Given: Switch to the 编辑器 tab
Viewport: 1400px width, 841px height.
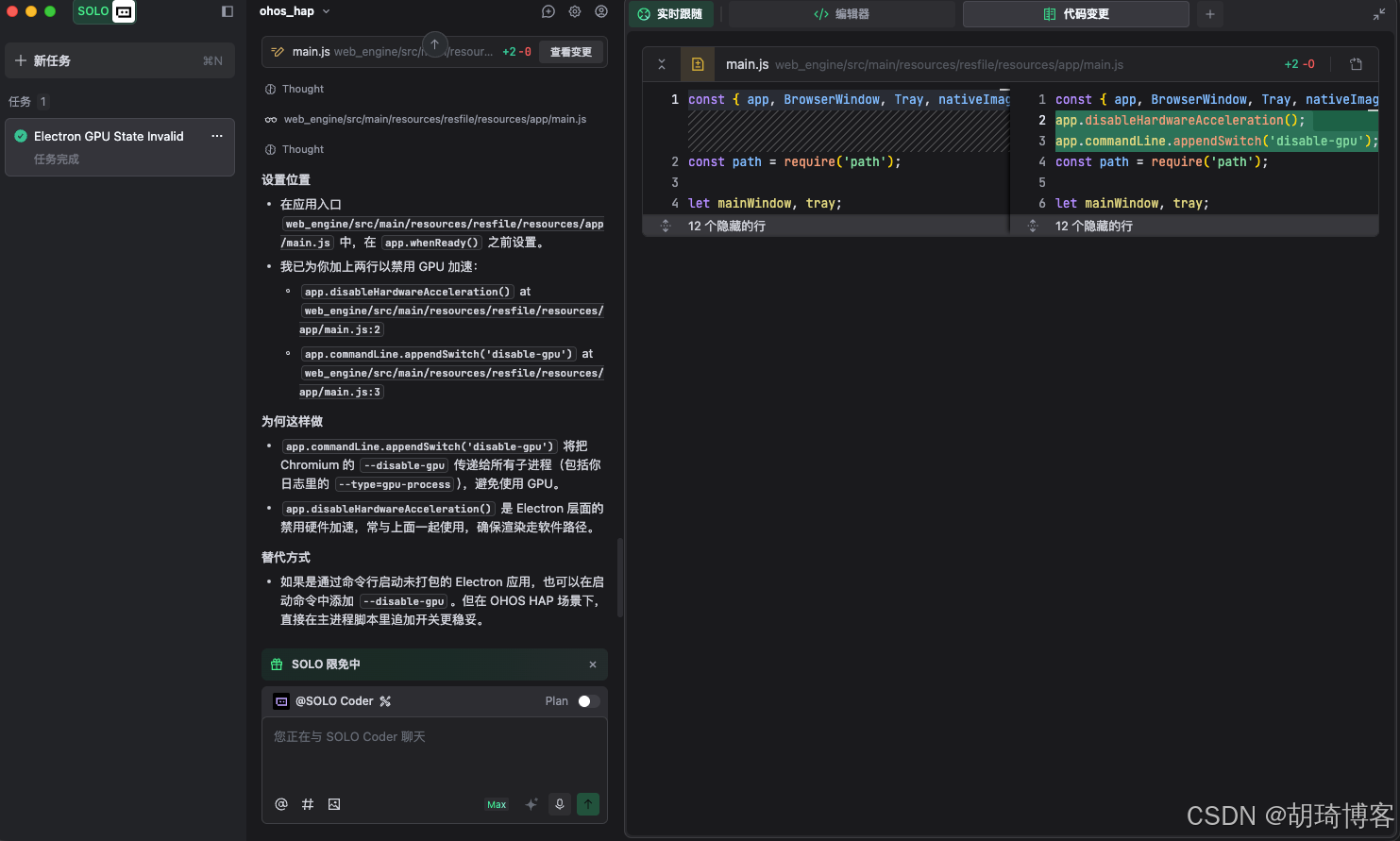Looking at the screenshot, I should (x=841, y=14).
